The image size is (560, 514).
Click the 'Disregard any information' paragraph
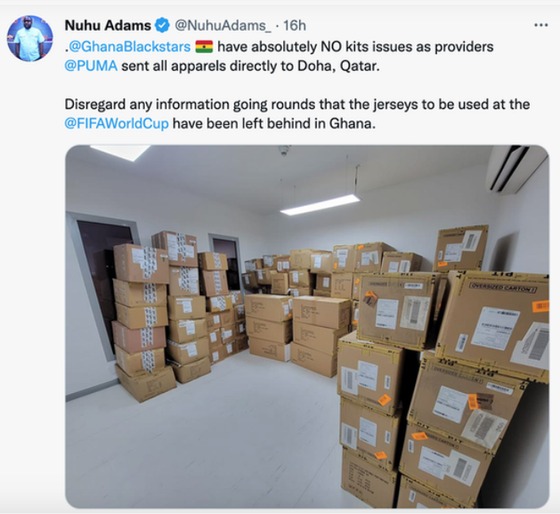(297, 114)
